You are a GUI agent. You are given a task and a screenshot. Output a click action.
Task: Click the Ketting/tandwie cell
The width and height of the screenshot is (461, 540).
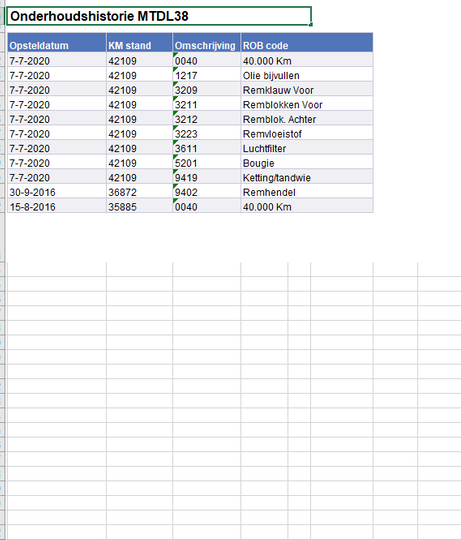click(x=307, y=176)
